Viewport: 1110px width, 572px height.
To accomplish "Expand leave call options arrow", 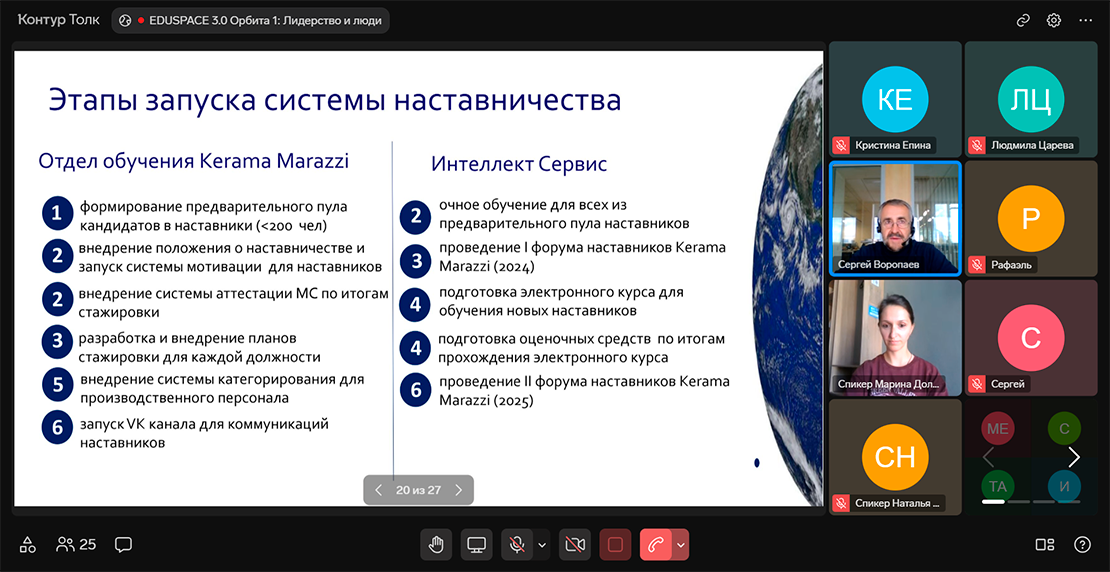I will (x=681, y=544).
